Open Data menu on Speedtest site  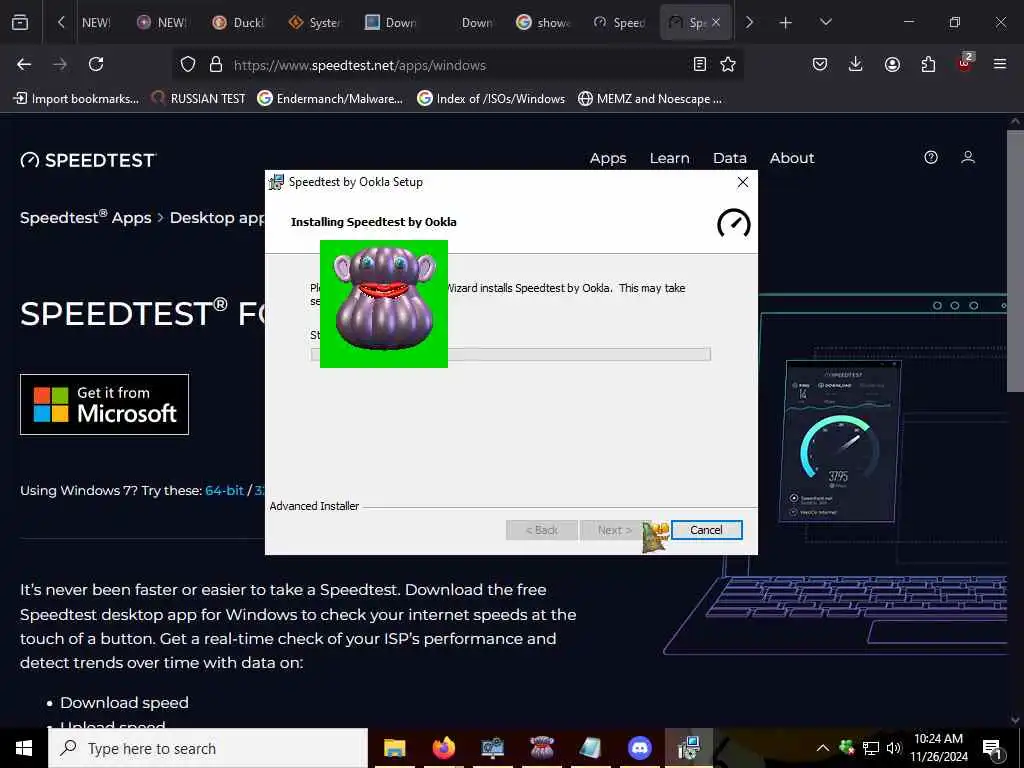coord(729,158)
